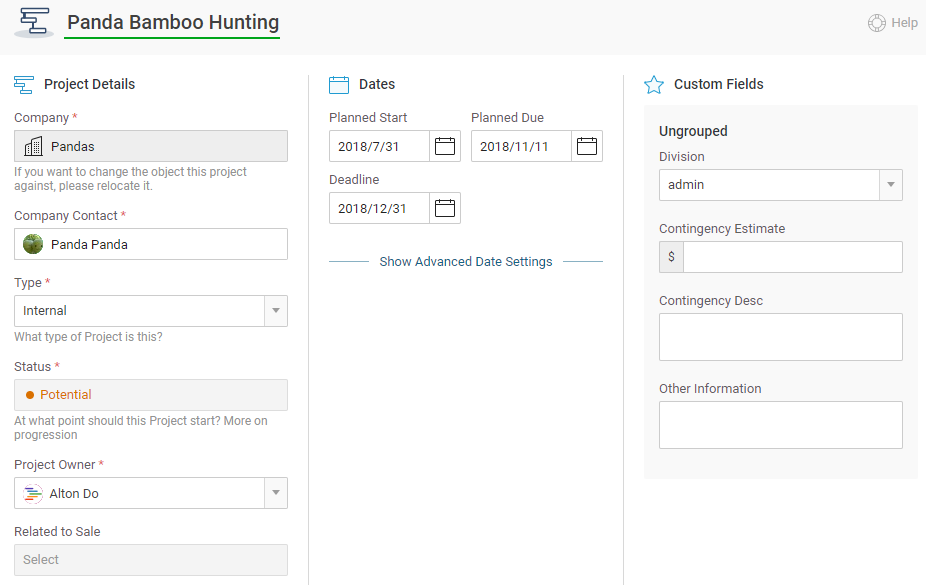Click the Contingency Estimate amount field
This screenshot has width=926, height=585.
pyautogui.click(x=792, y=257)
